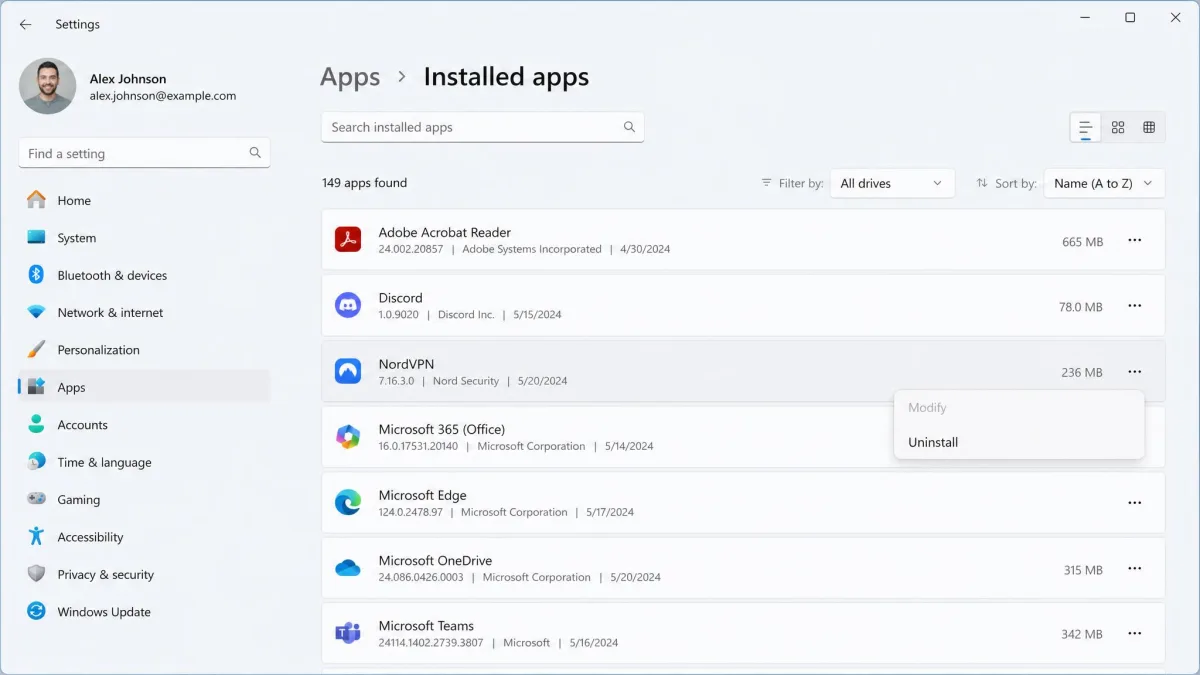Go to Network & internet settings
Image resolution: width=1200 pixels, height=675 pixels.
(x=144, y=312)
